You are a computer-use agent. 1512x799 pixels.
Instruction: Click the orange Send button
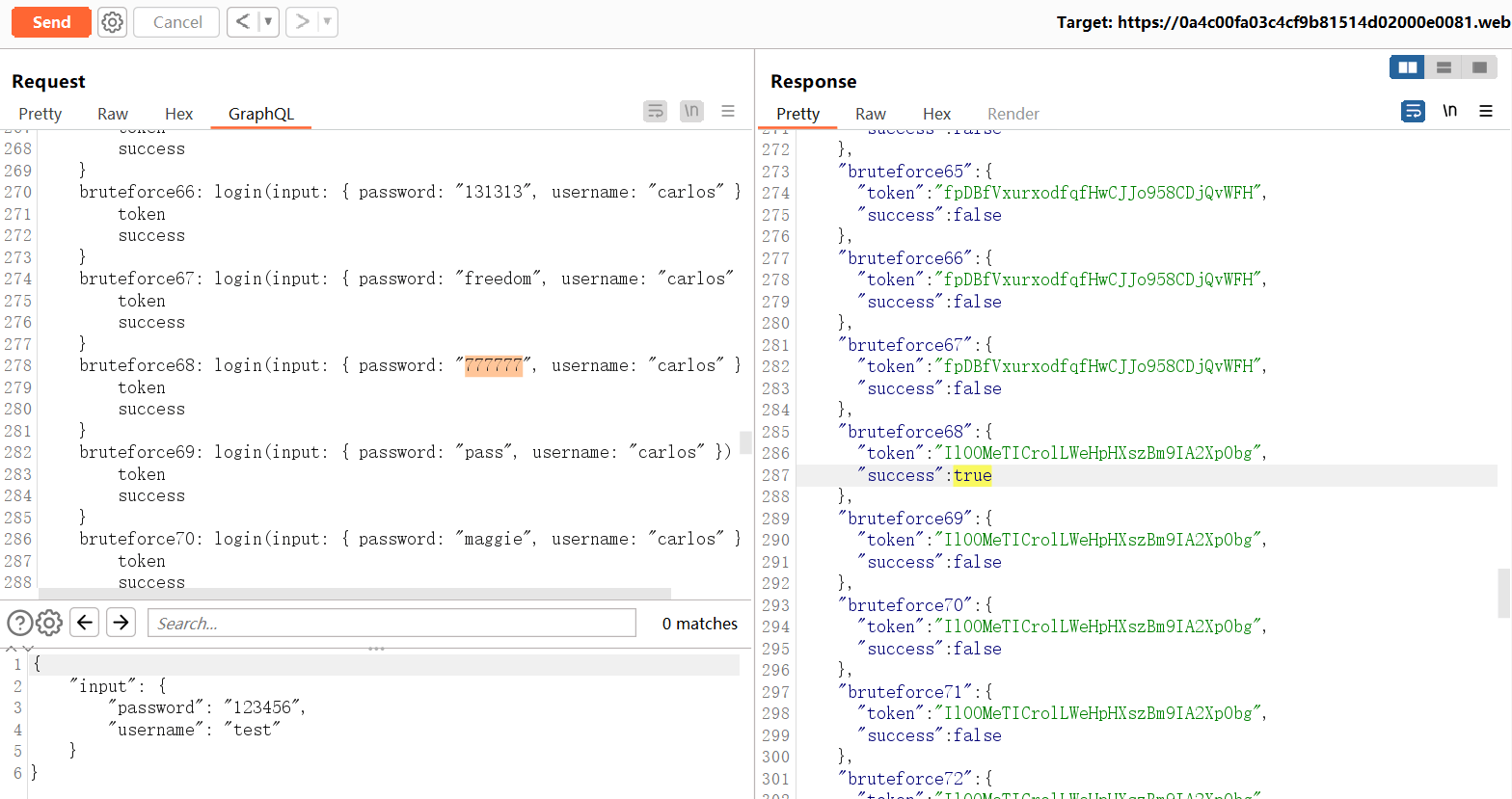pos(51,22)
